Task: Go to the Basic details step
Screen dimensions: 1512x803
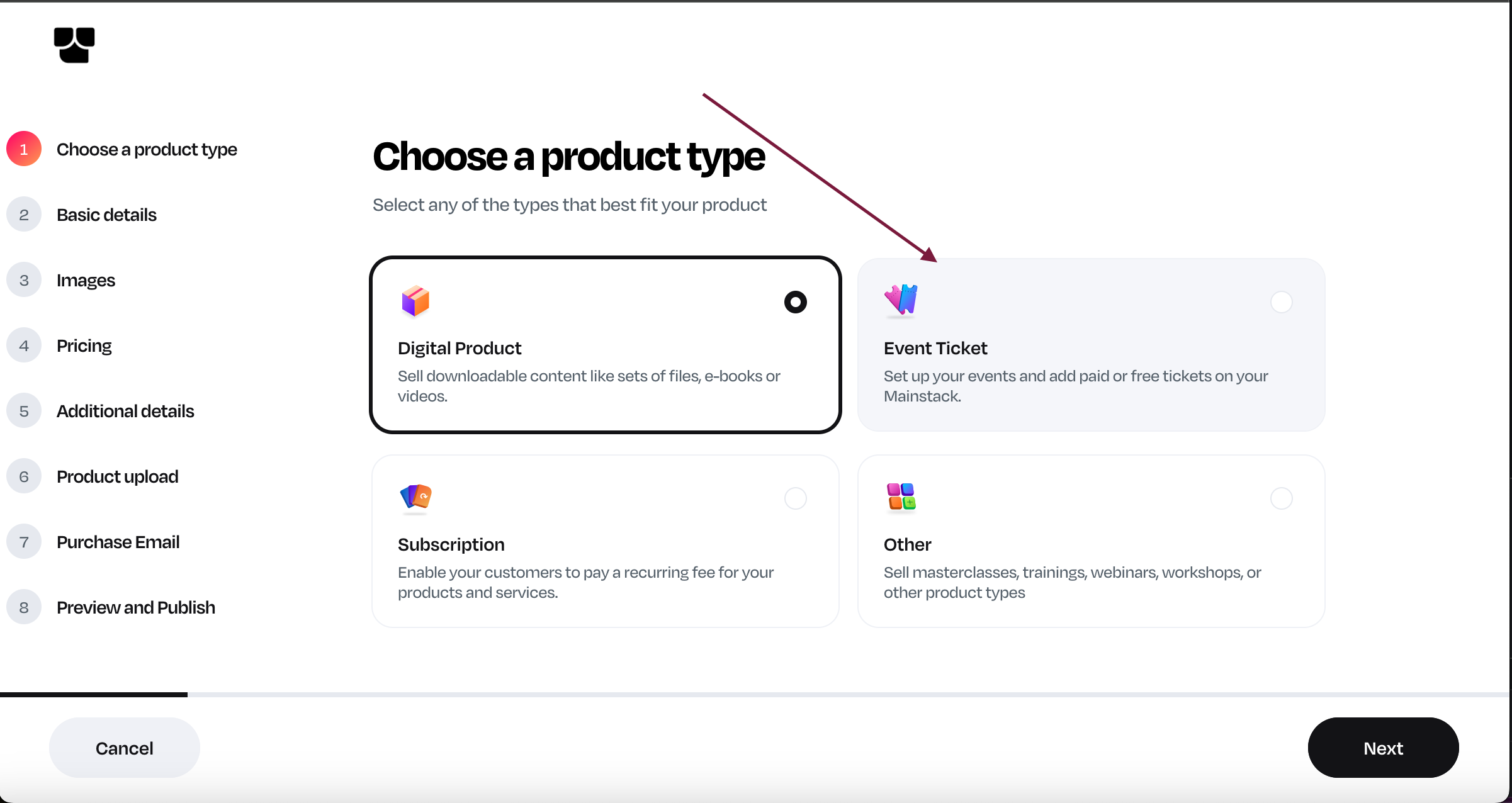Action: [x=106, y=215]
